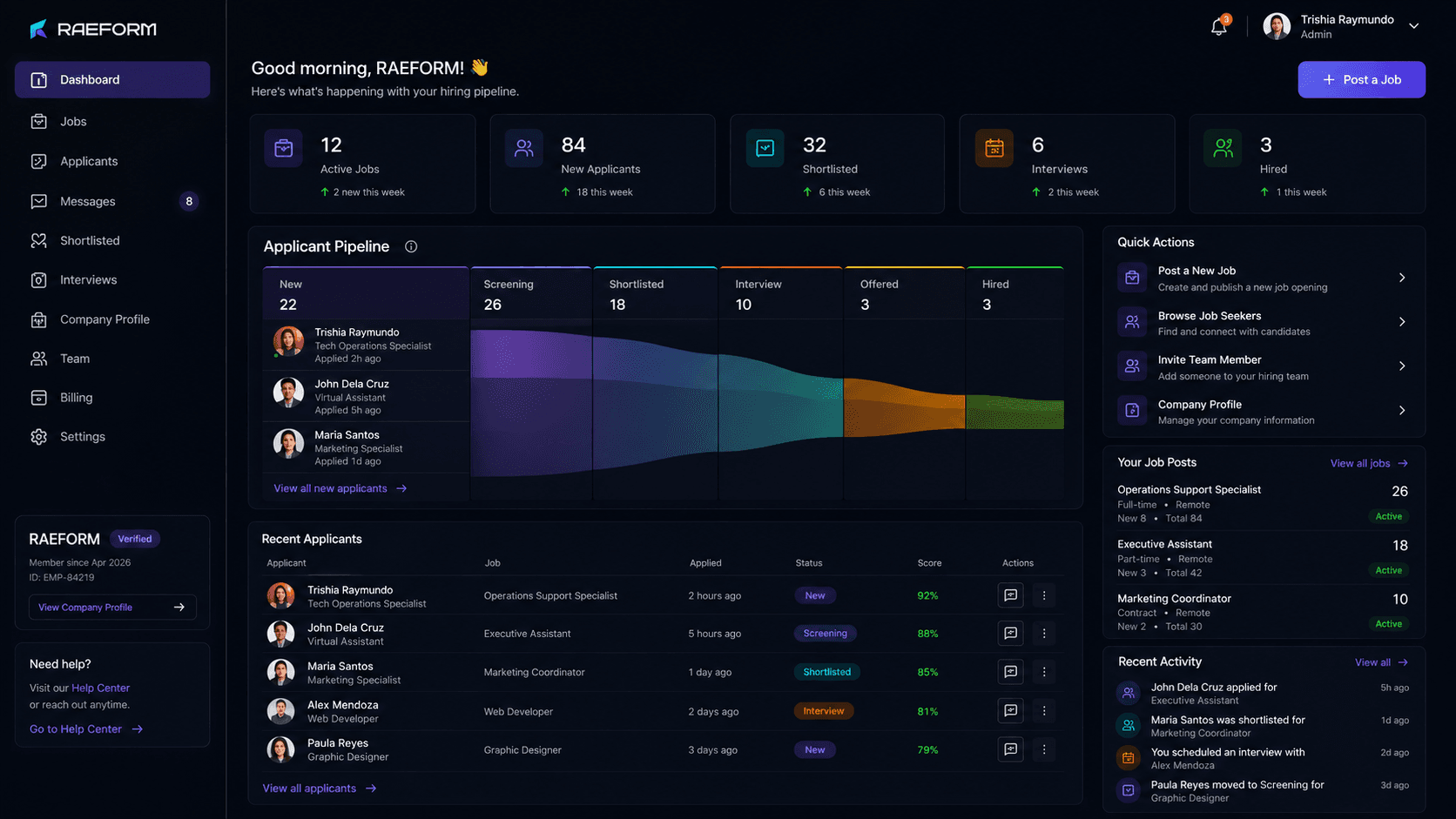This screenshot has width=1456, height=819.
Task: Click View all applicants link
Action: coord(320,789)
